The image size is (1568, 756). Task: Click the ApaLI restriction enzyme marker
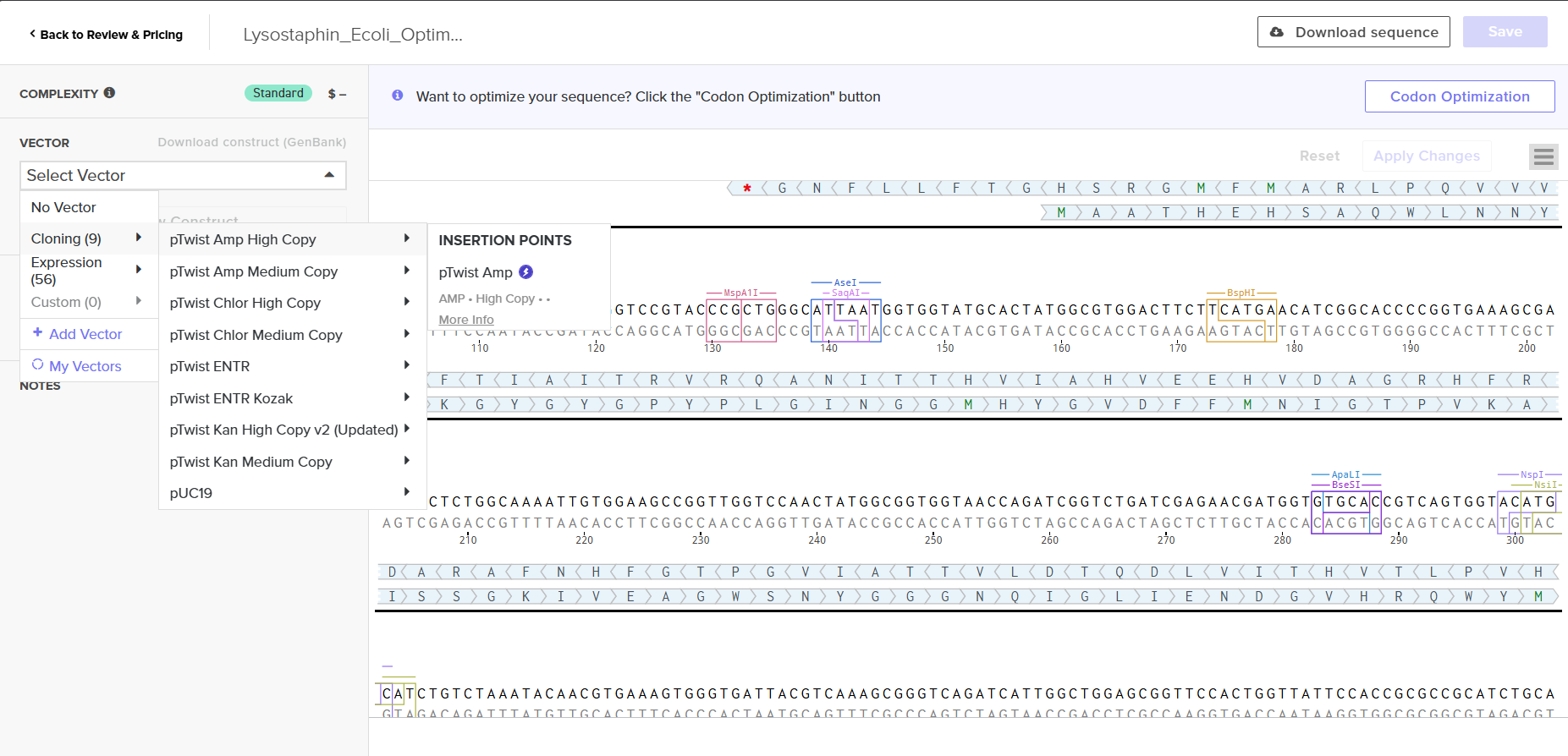click(1345, 474)
